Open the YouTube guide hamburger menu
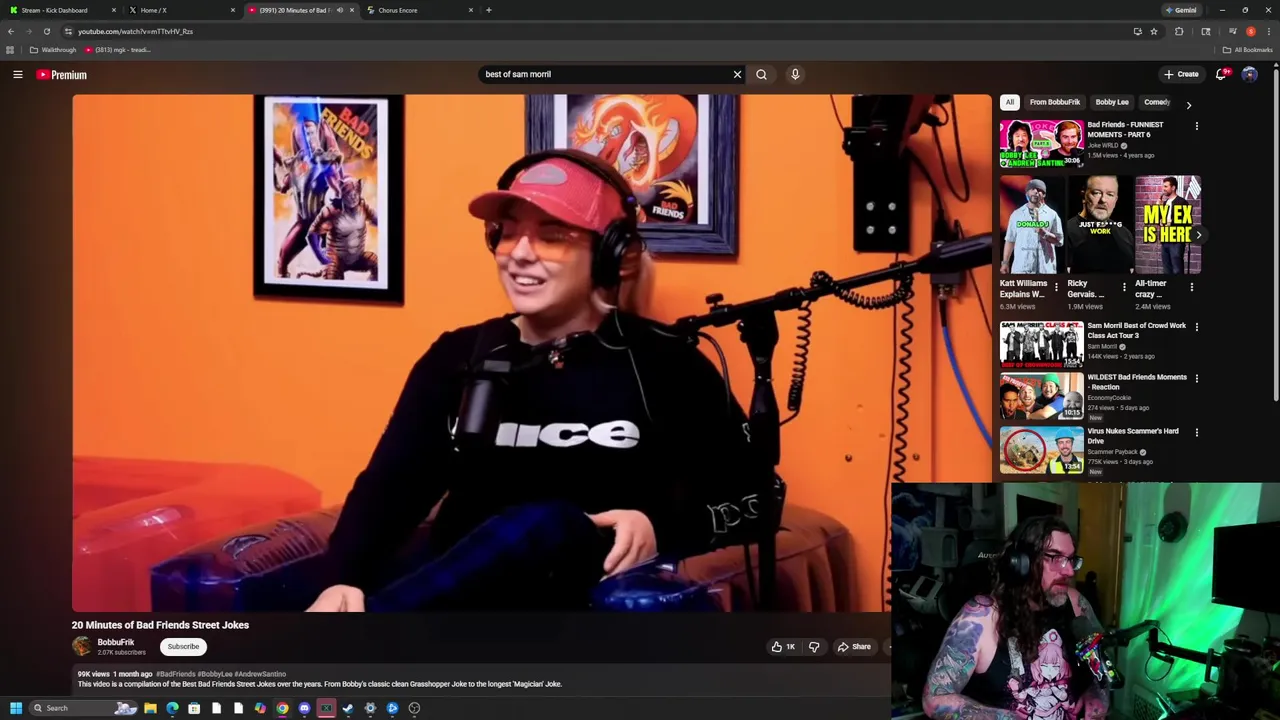The image size is (1280, 720). [x=17, y=75]
